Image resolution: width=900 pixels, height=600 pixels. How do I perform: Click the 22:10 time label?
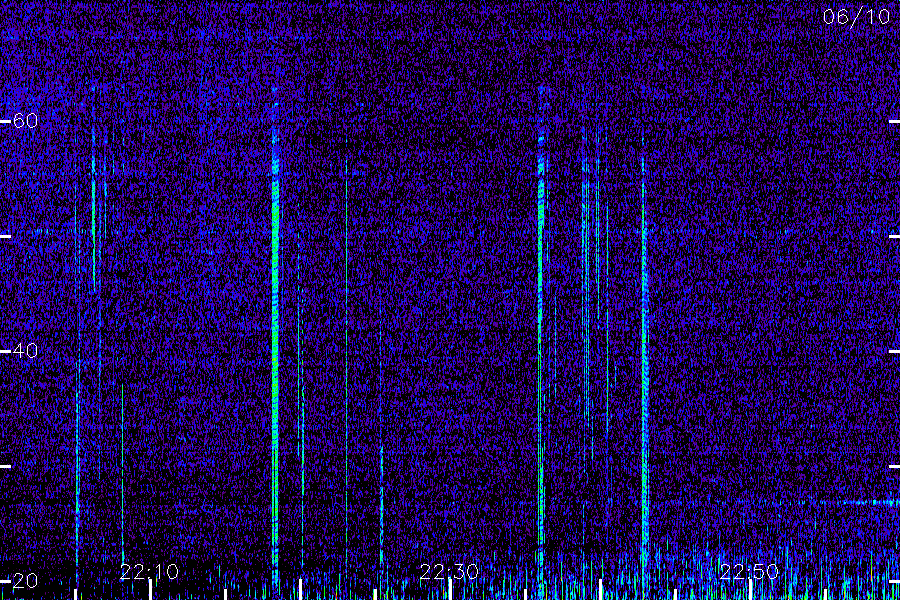[x=149, y=572]
